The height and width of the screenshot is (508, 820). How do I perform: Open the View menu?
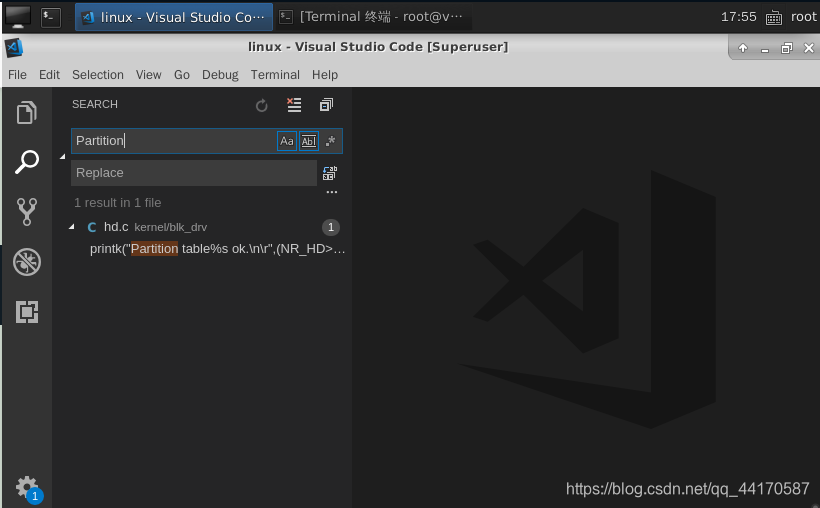[x=149, y=75]
